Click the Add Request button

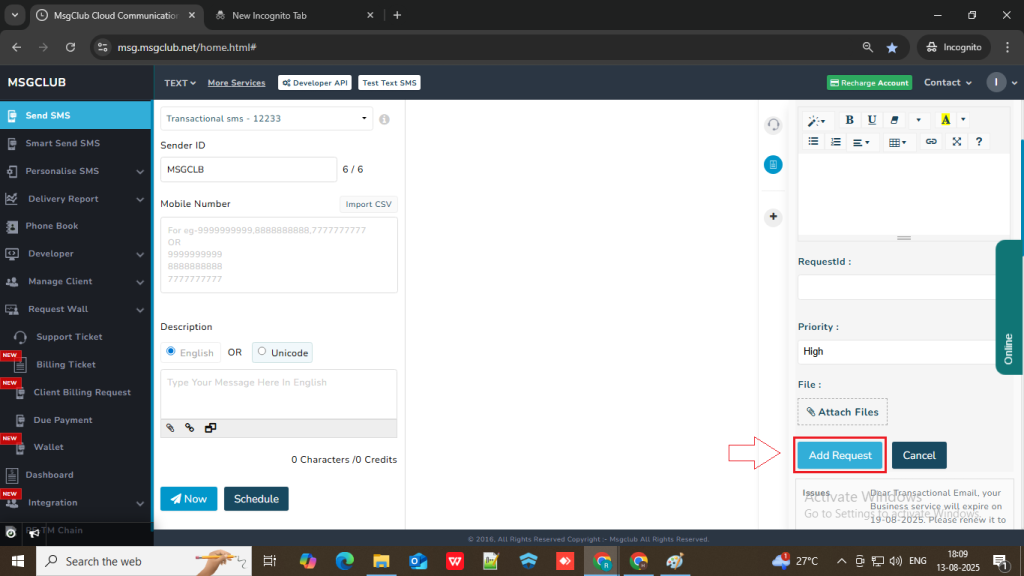(840, 455)
